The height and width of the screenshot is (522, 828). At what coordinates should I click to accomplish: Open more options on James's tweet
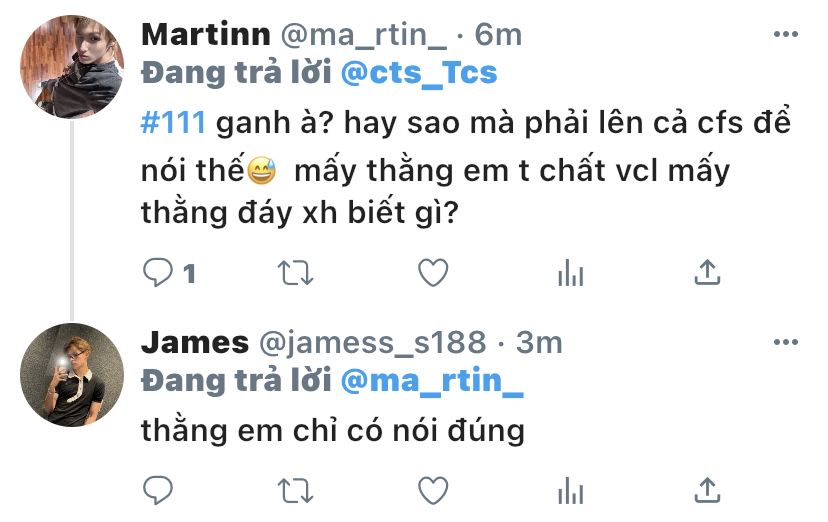pyautogui.click(x=786, y=342)
